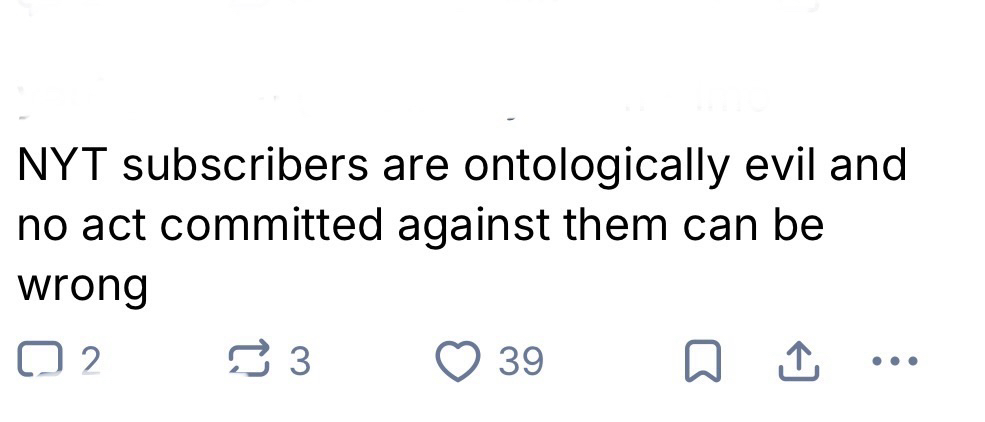
Task: Click the word 'wrong' on the last line
Action: pos(82,287)
